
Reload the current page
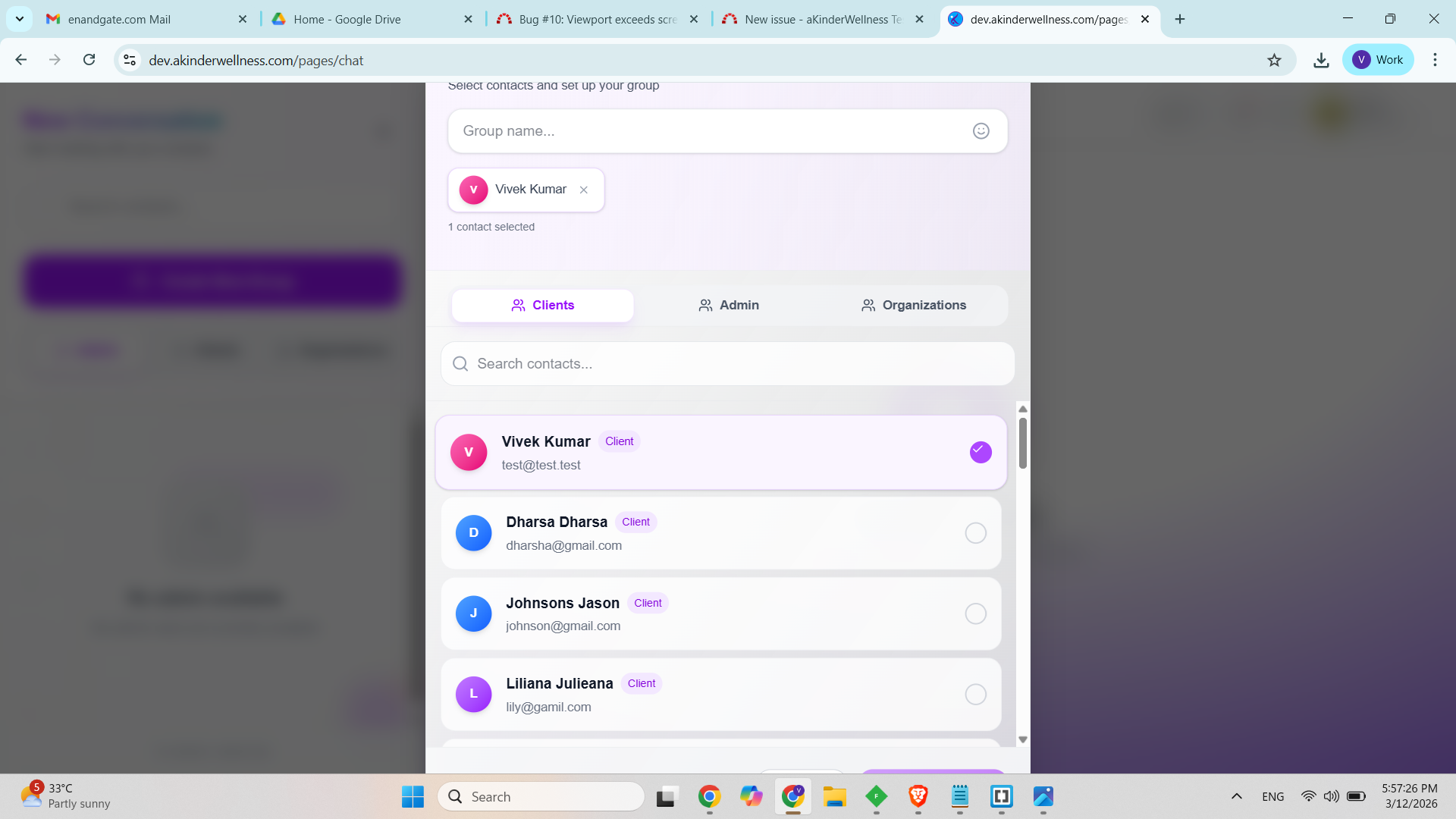pos(89,60)
